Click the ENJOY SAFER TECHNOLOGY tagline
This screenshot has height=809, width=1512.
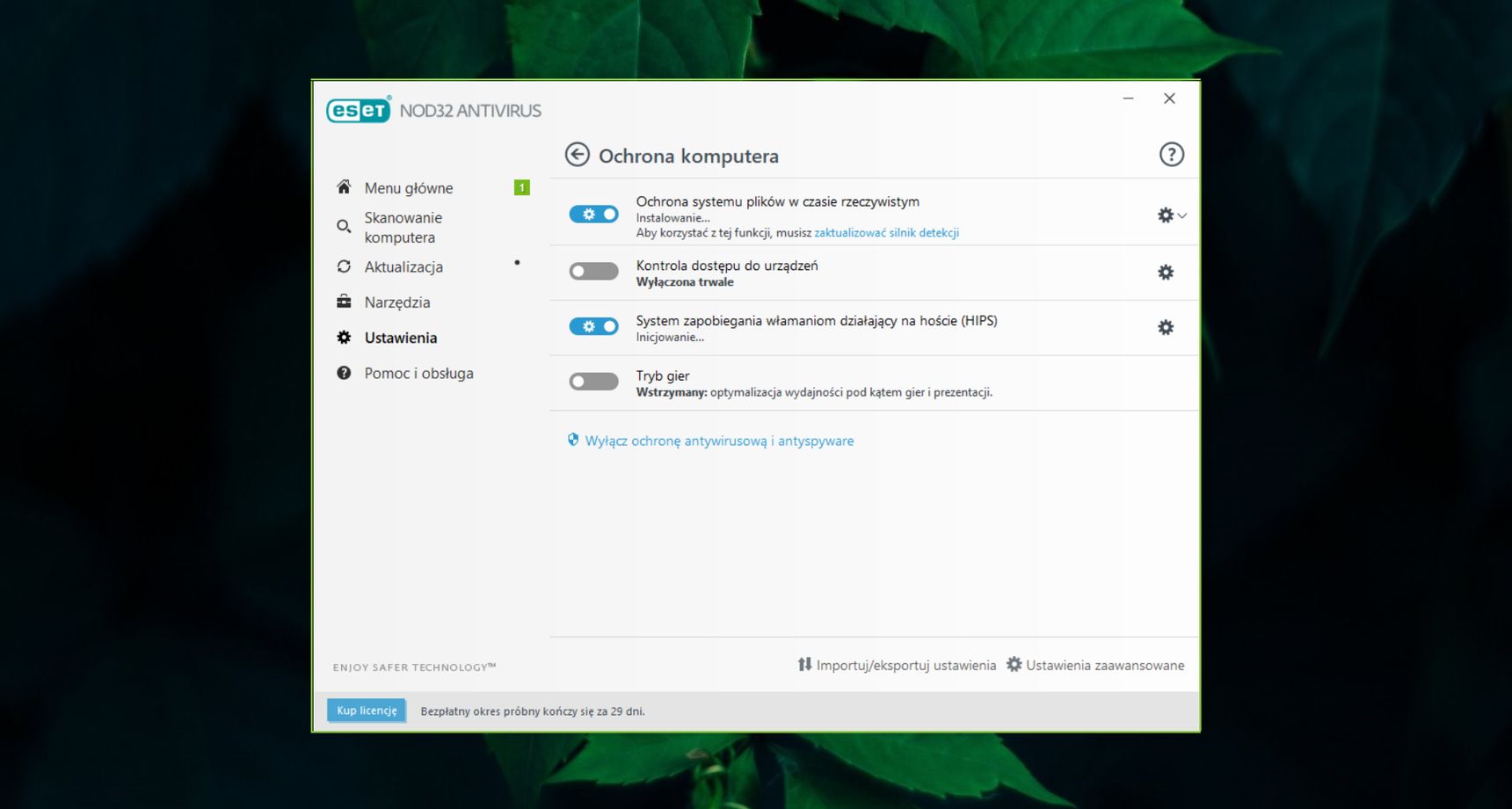point(414,667)
